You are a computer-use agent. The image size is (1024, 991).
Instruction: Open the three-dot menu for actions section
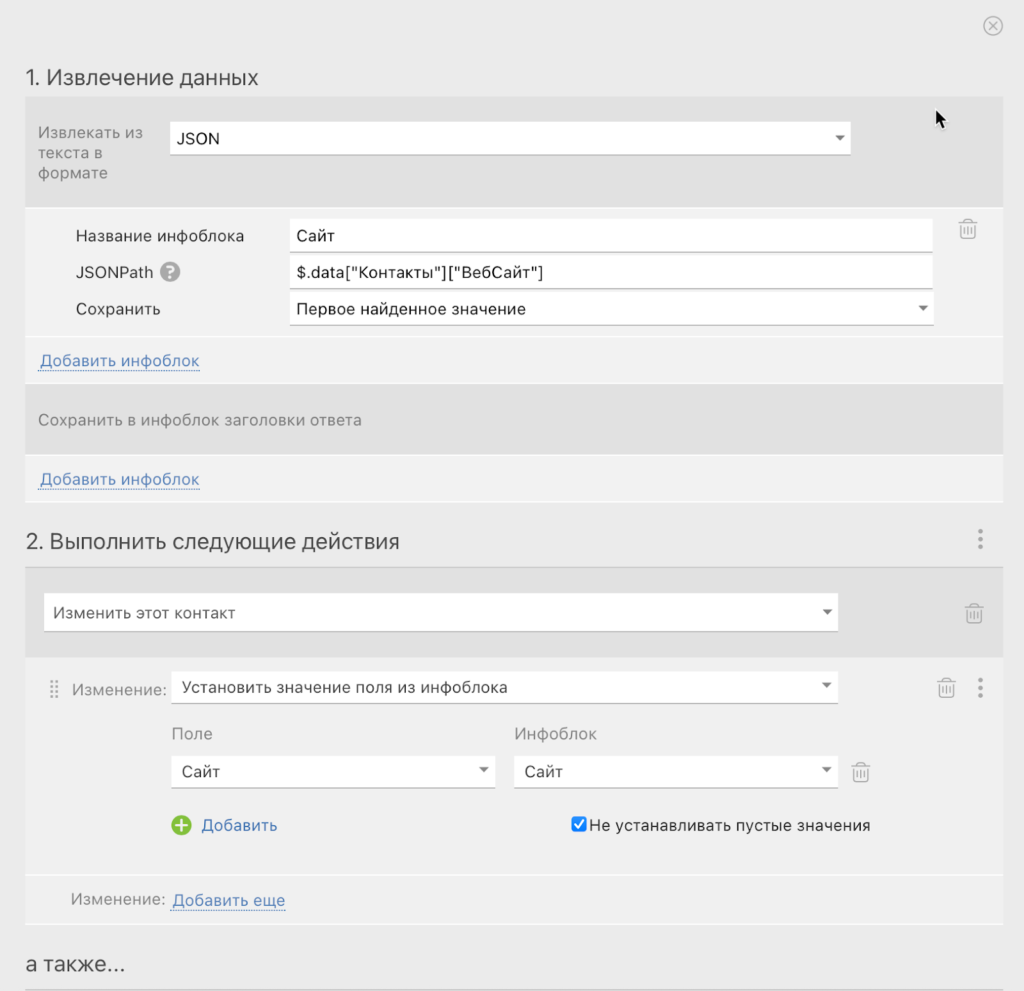point(980,540)
